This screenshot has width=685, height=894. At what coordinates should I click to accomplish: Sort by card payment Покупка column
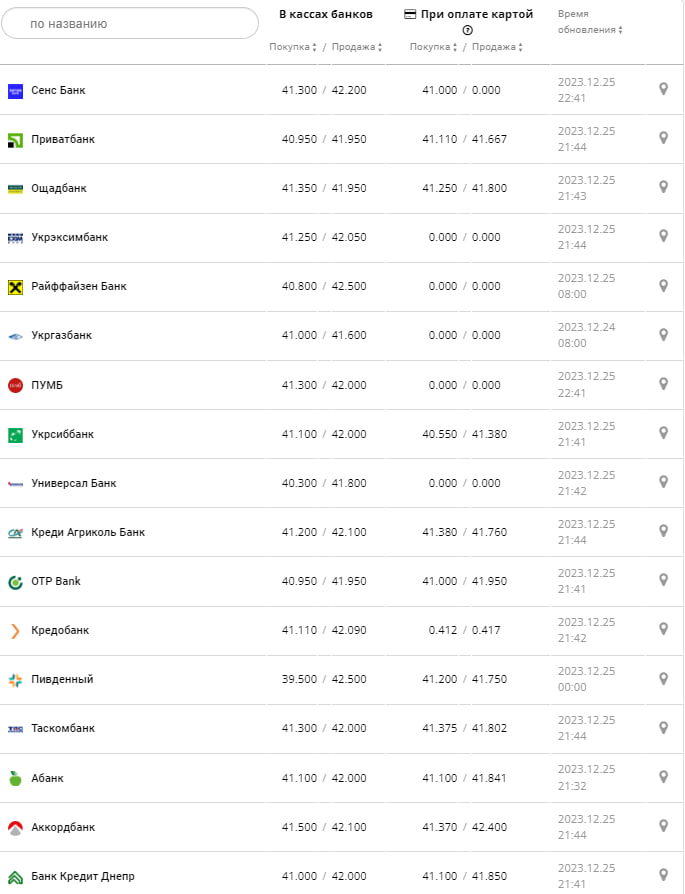coord(434,47)
